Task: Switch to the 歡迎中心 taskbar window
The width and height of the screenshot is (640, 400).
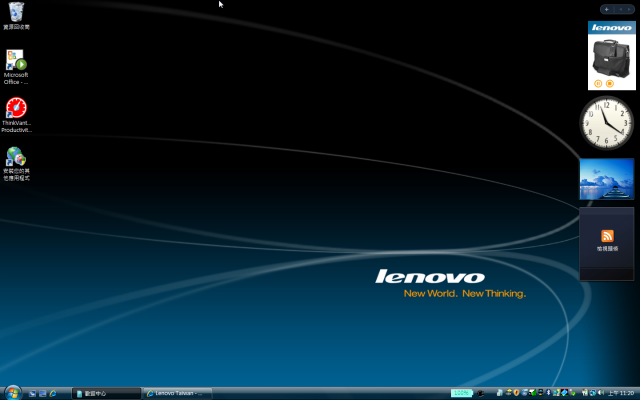Action: (x=106, y=393)
